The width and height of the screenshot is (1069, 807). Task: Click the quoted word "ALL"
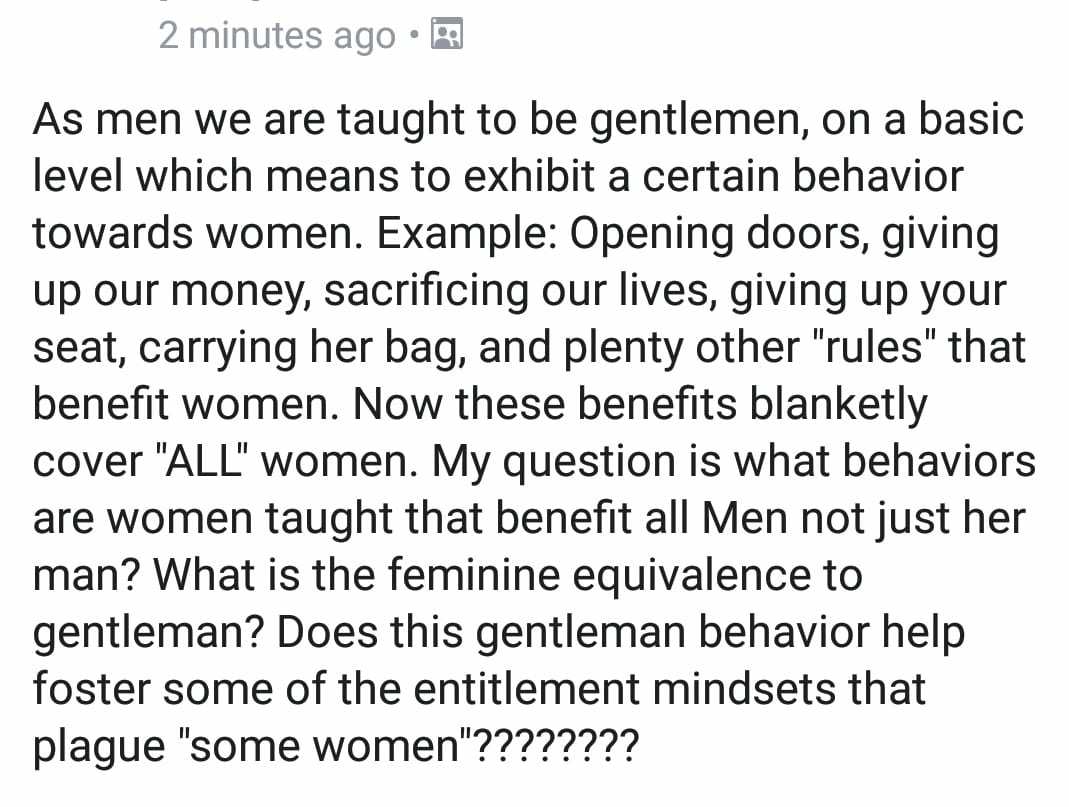pos(202,462)
